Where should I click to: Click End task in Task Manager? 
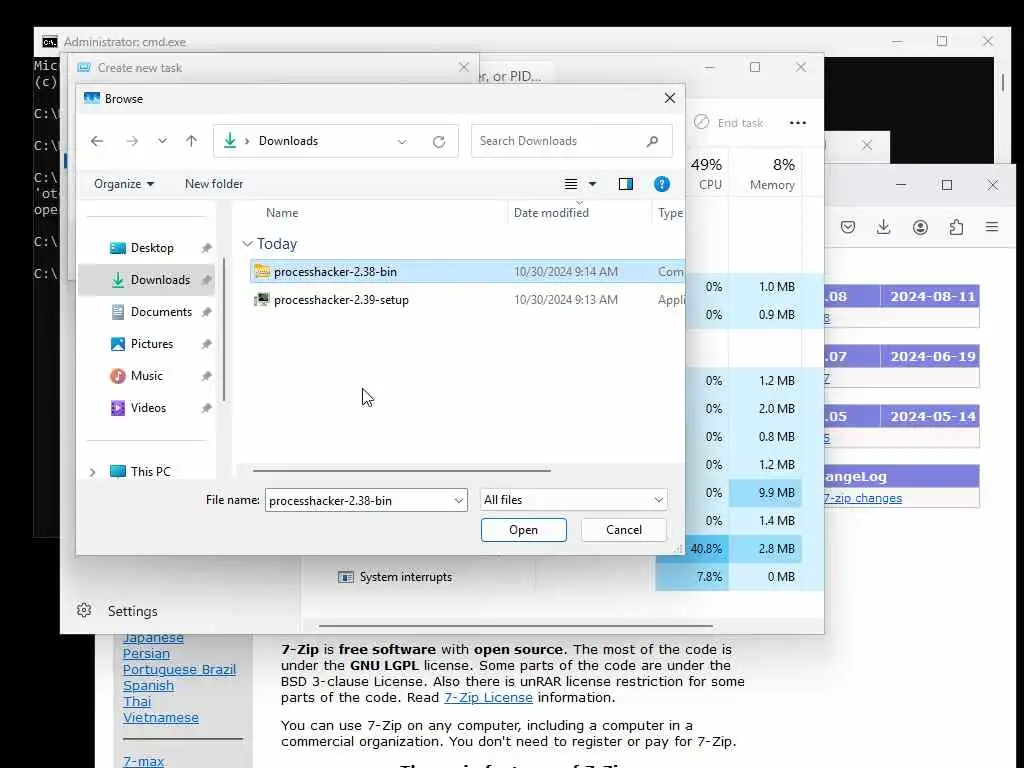click(729, 123)
